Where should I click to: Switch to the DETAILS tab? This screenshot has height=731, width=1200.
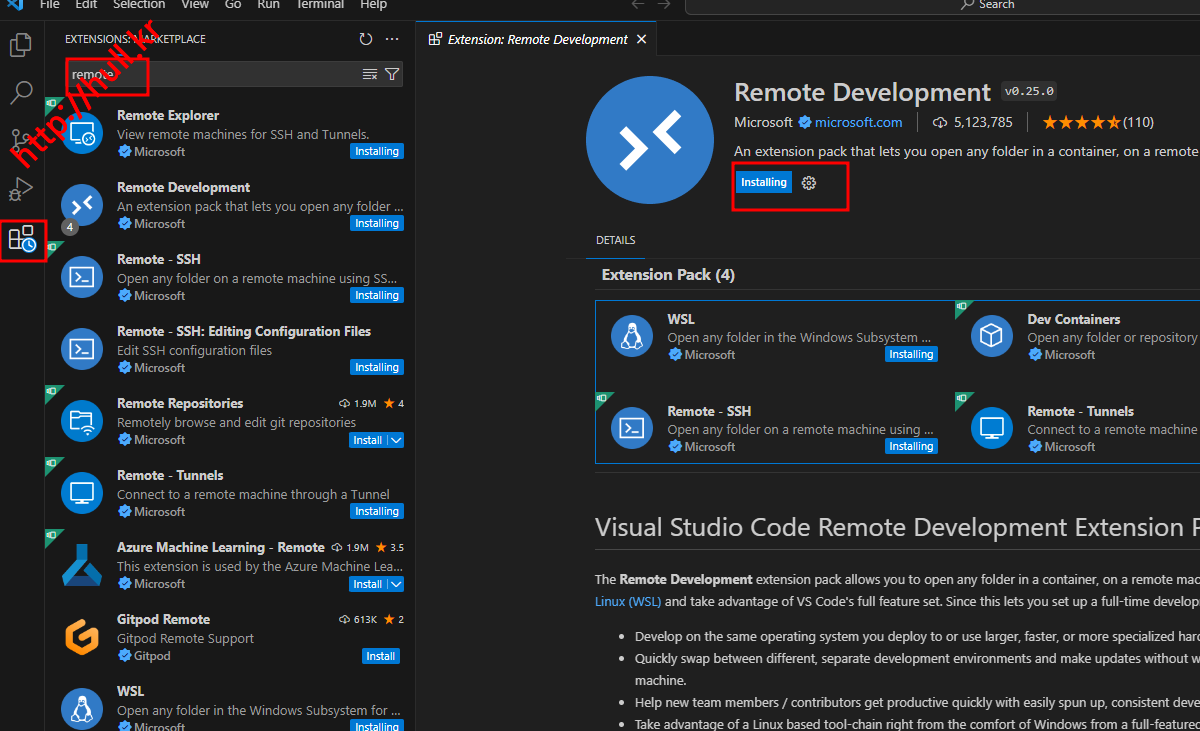tap(615, 240)
